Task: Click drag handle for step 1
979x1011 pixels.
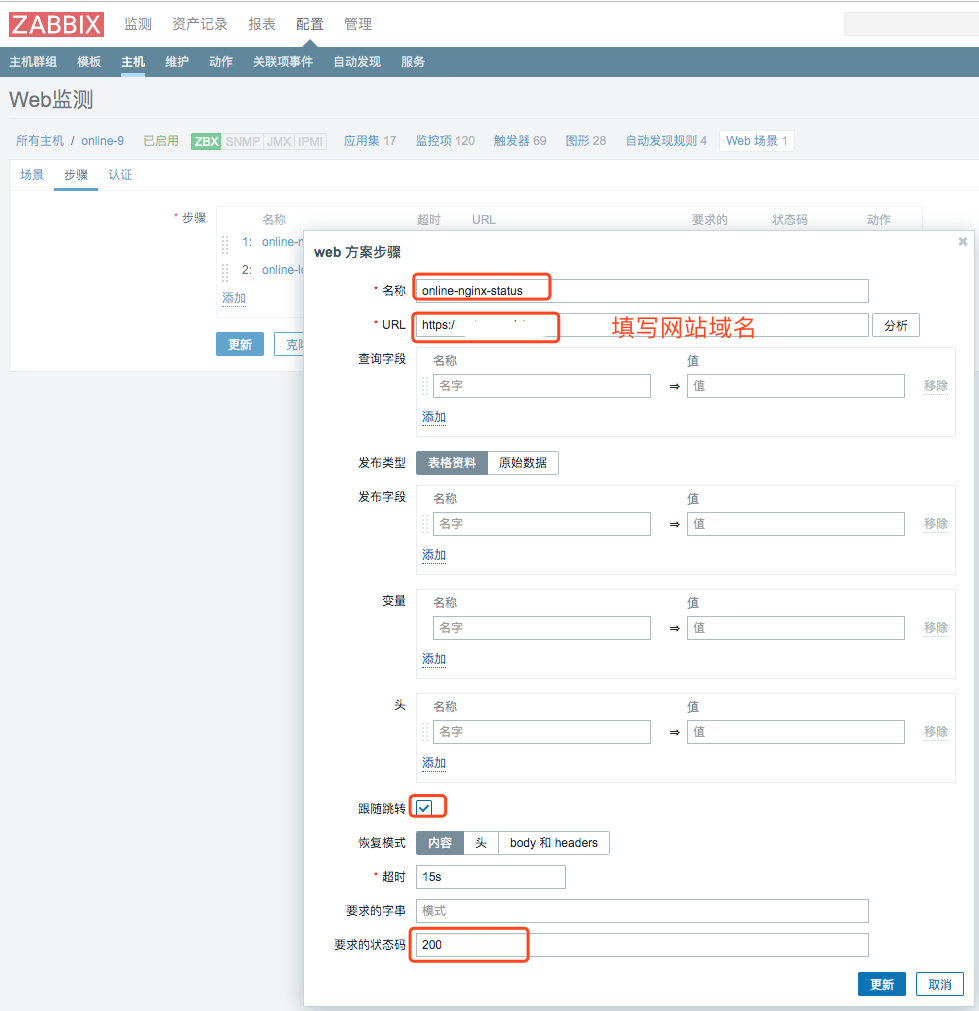Action: (x=225, y=243)
